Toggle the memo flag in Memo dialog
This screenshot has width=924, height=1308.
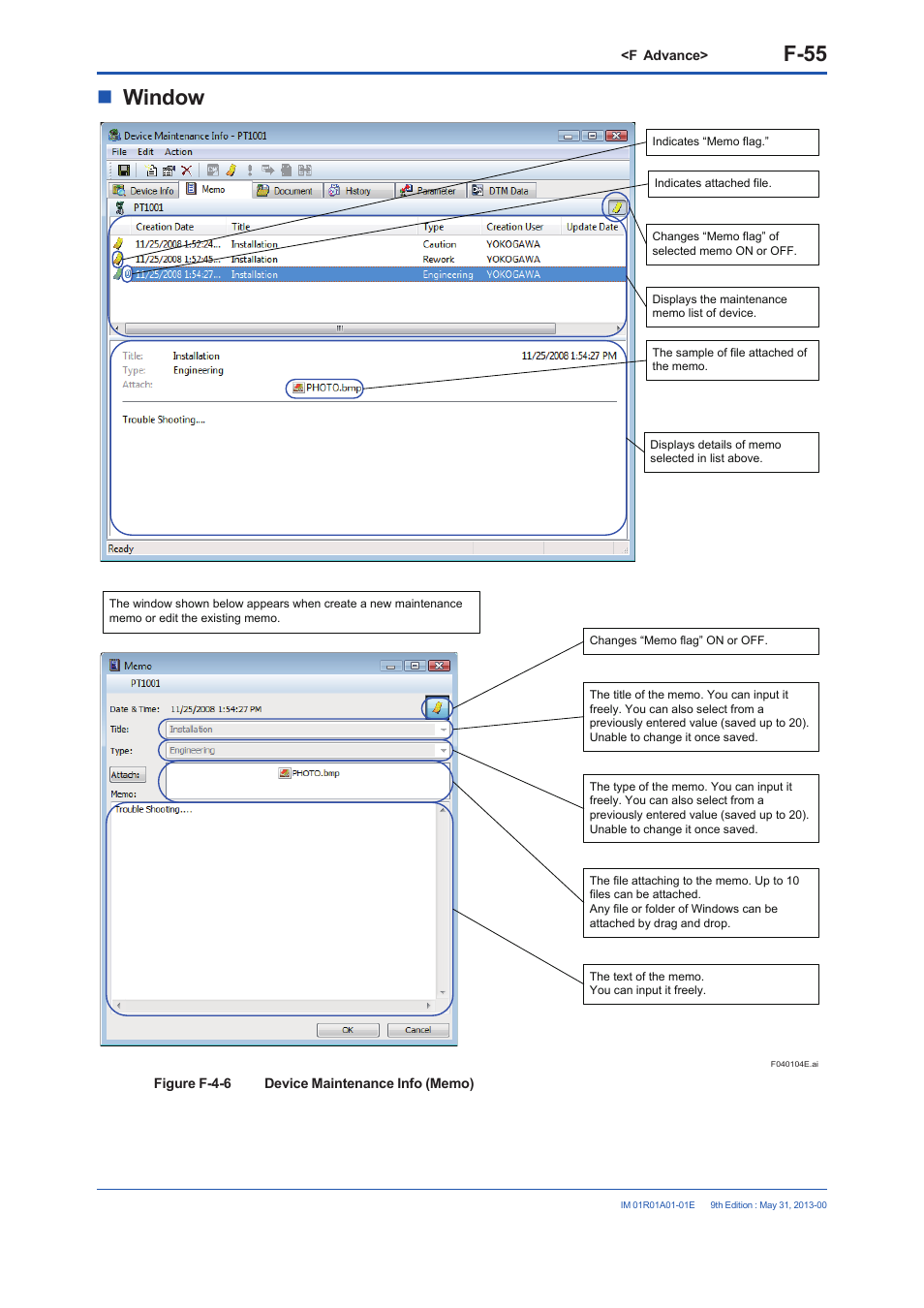(437, 708)
